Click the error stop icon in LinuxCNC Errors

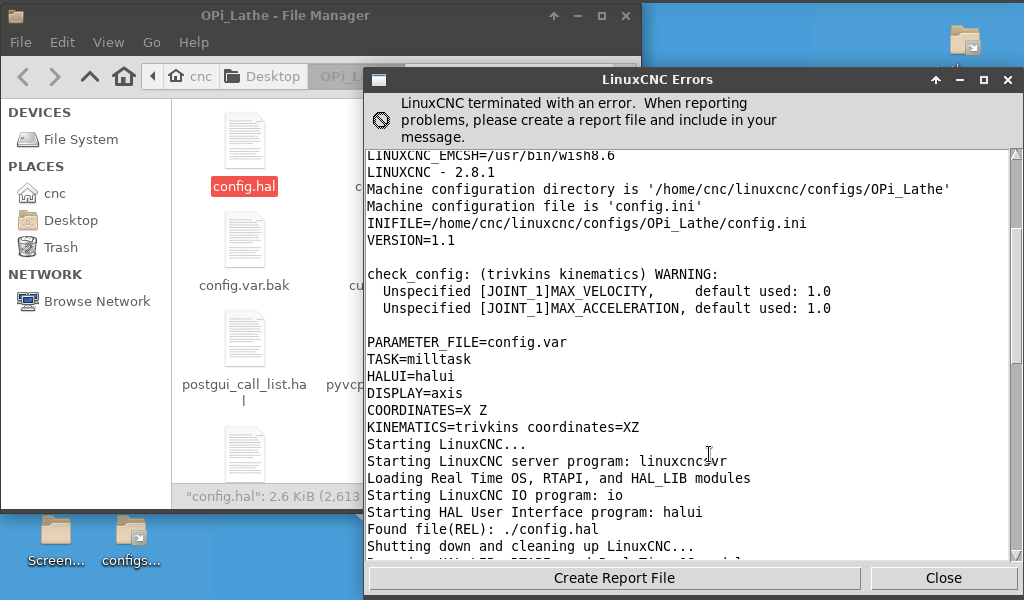click(381, 120)
